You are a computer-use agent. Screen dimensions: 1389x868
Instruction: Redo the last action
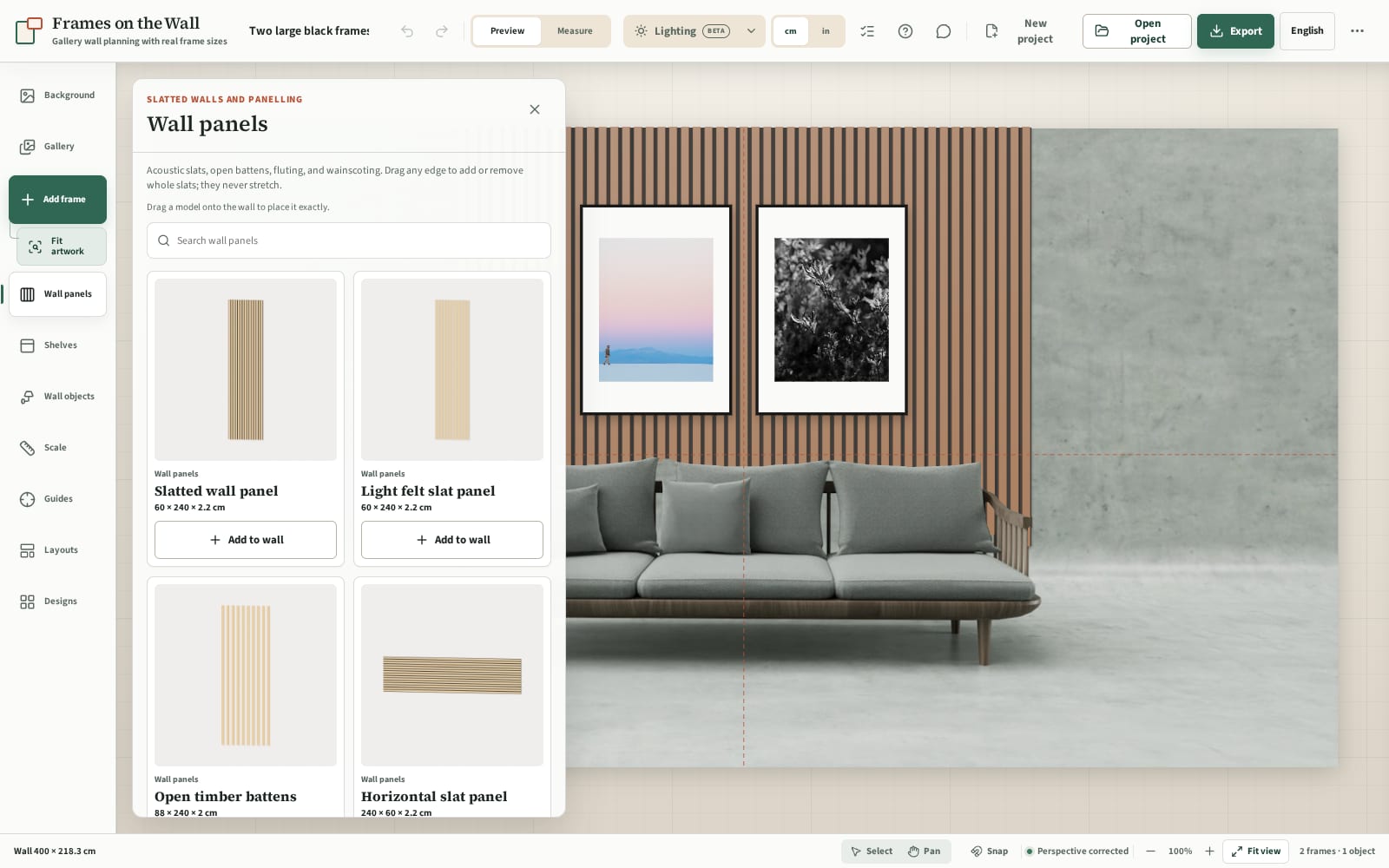pos(442,31)
